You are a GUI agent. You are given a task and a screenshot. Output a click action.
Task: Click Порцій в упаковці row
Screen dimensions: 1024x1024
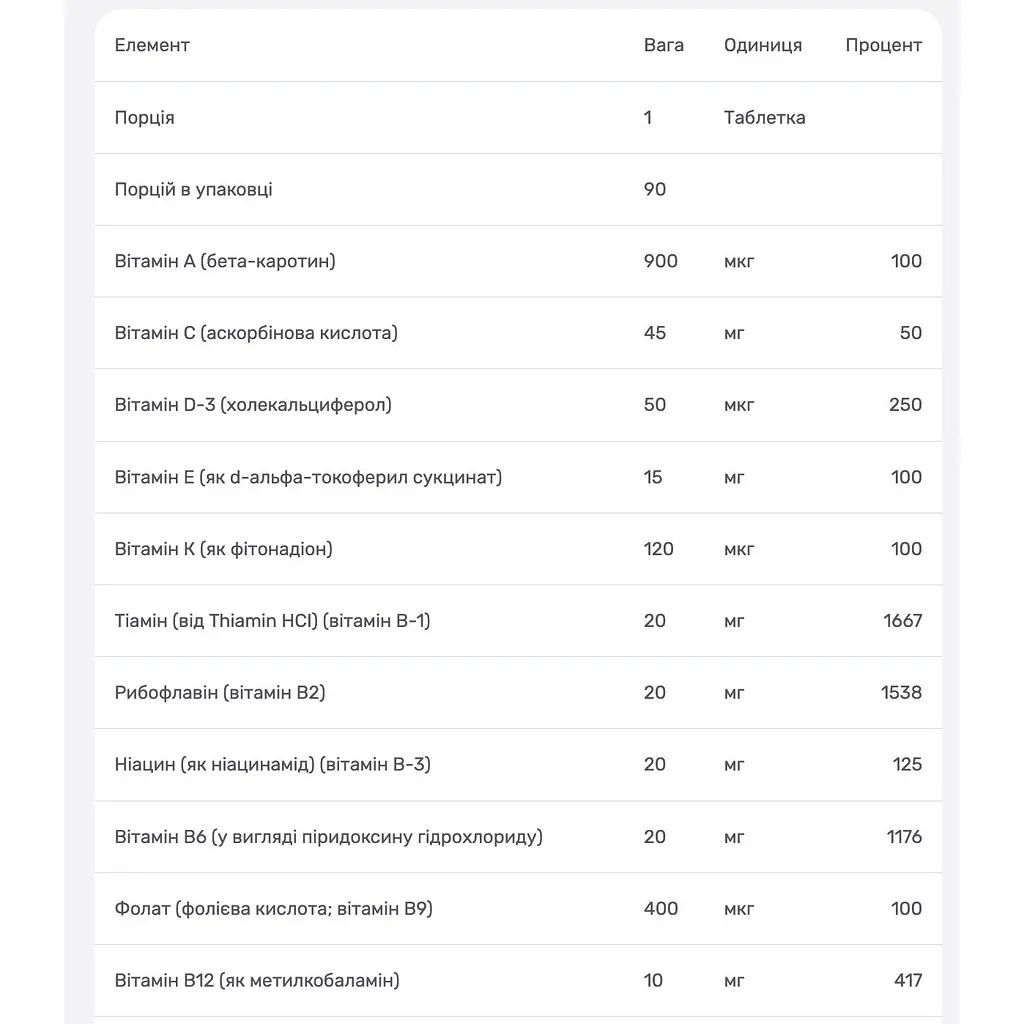518,189
